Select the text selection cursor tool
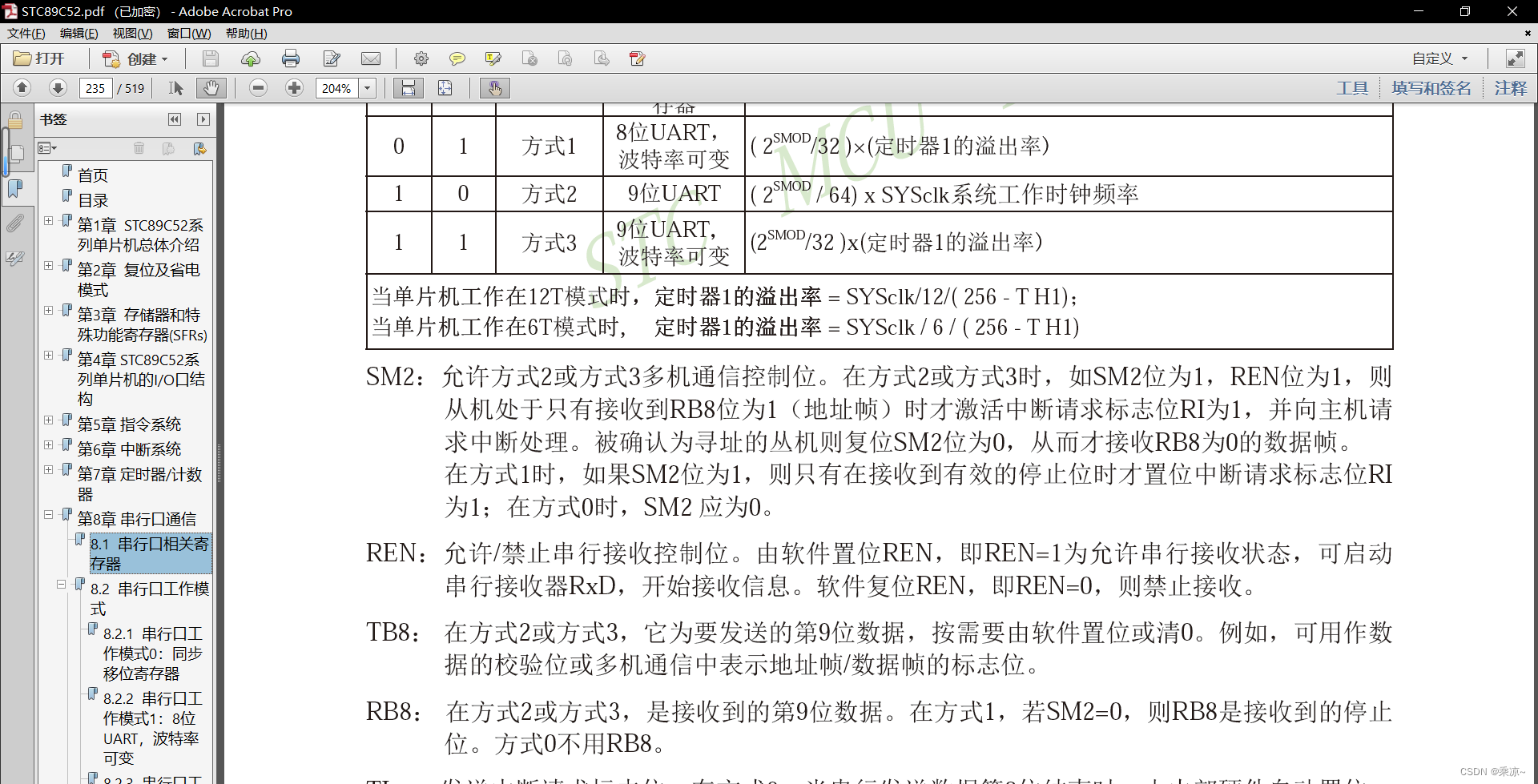This screenshot has width=1538, height=784. tap(176, 88)
